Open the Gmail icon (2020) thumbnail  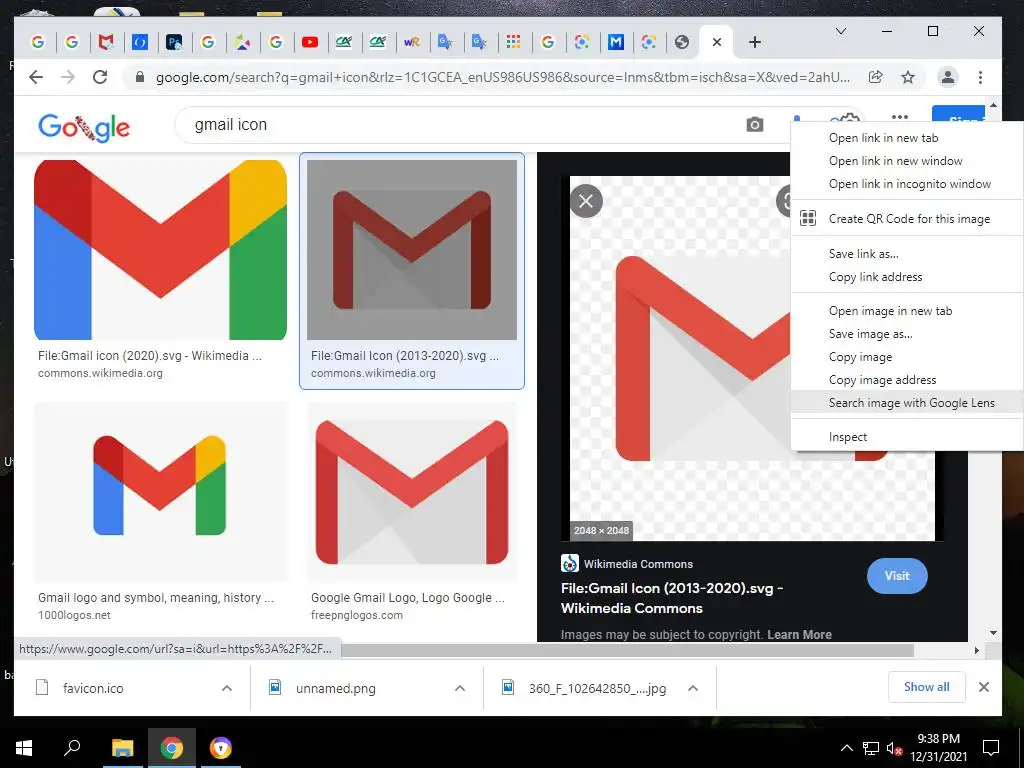click(x=160, y=250)
